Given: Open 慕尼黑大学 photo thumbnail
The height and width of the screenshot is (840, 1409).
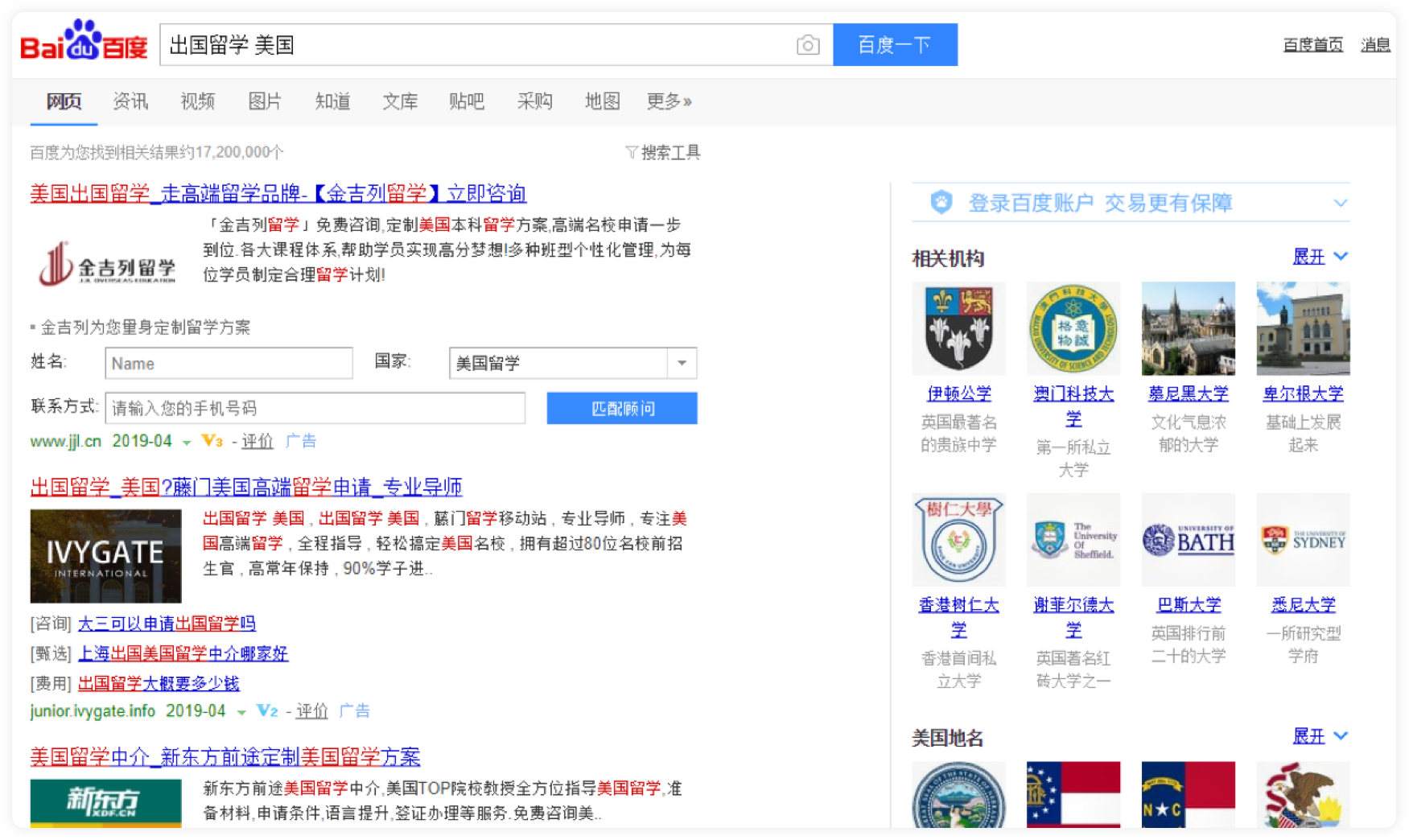Looking at the screenshot, I should (x=1188, y=328).
